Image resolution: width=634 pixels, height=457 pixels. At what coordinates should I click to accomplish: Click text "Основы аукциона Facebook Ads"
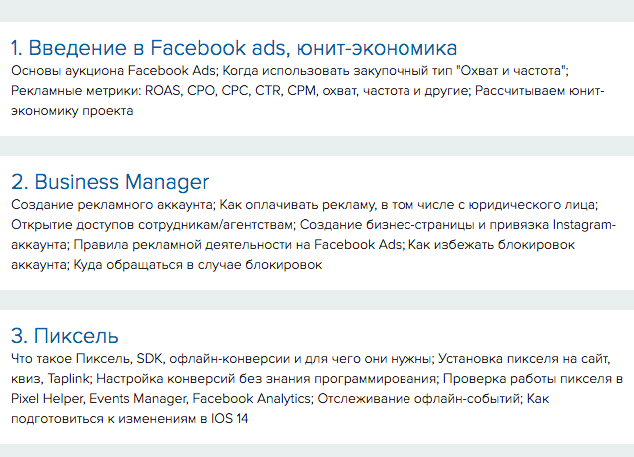113,71
